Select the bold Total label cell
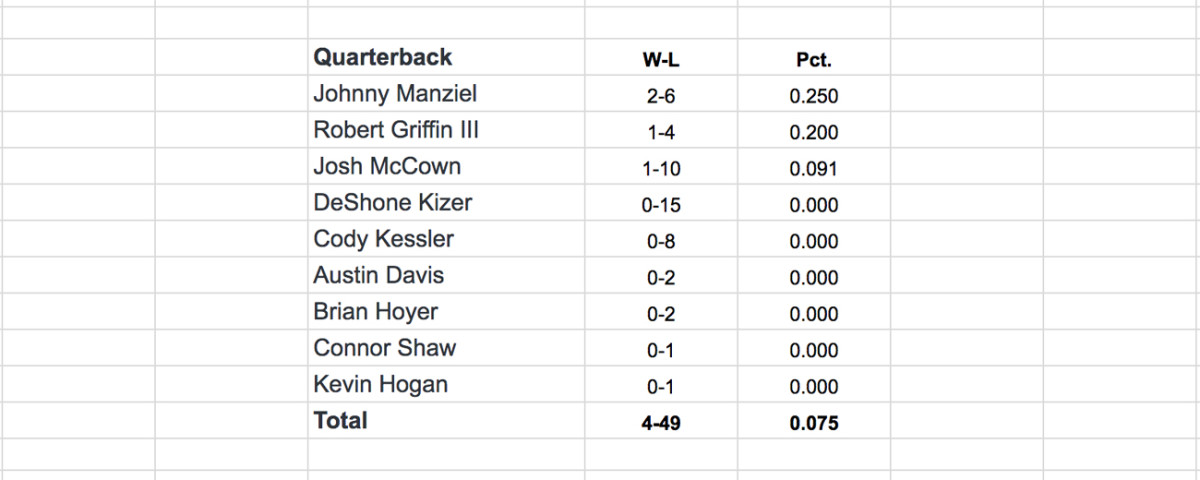The width and height of the screenshot is (1200, 480). [x=341, y=421]
